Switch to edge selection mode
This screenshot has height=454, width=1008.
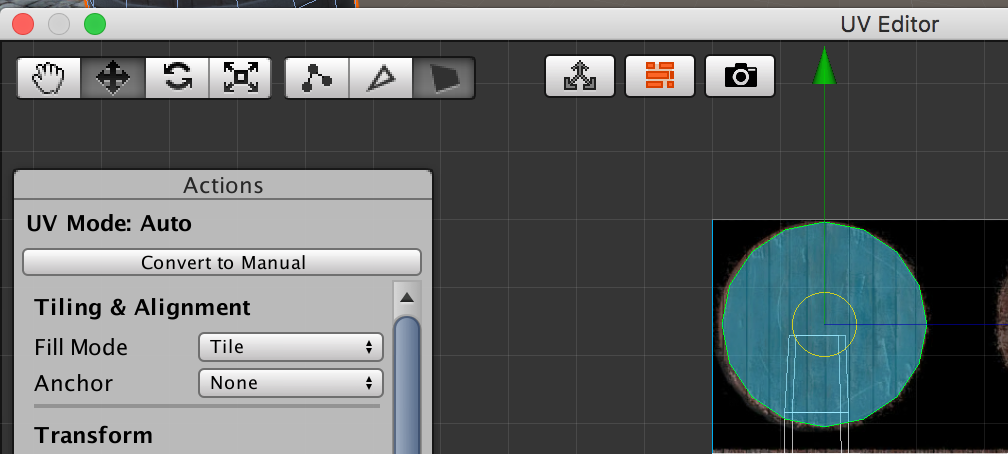[x=381, y=78]
